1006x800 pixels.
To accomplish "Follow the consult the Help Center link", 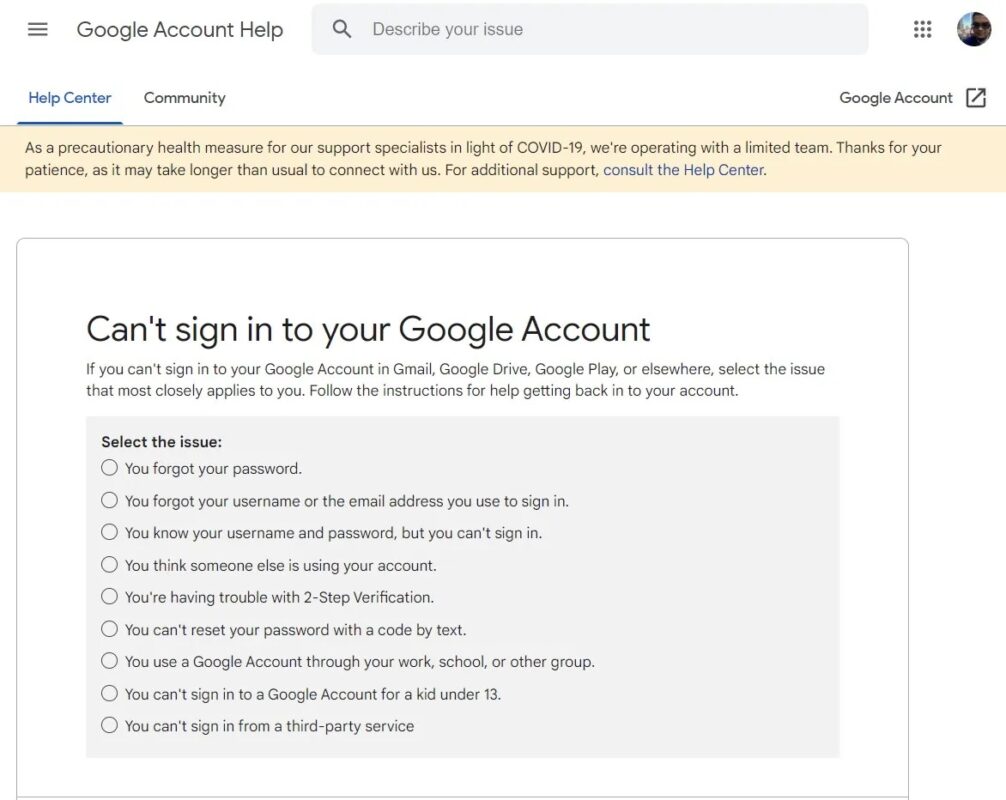I will pos(683,170).
